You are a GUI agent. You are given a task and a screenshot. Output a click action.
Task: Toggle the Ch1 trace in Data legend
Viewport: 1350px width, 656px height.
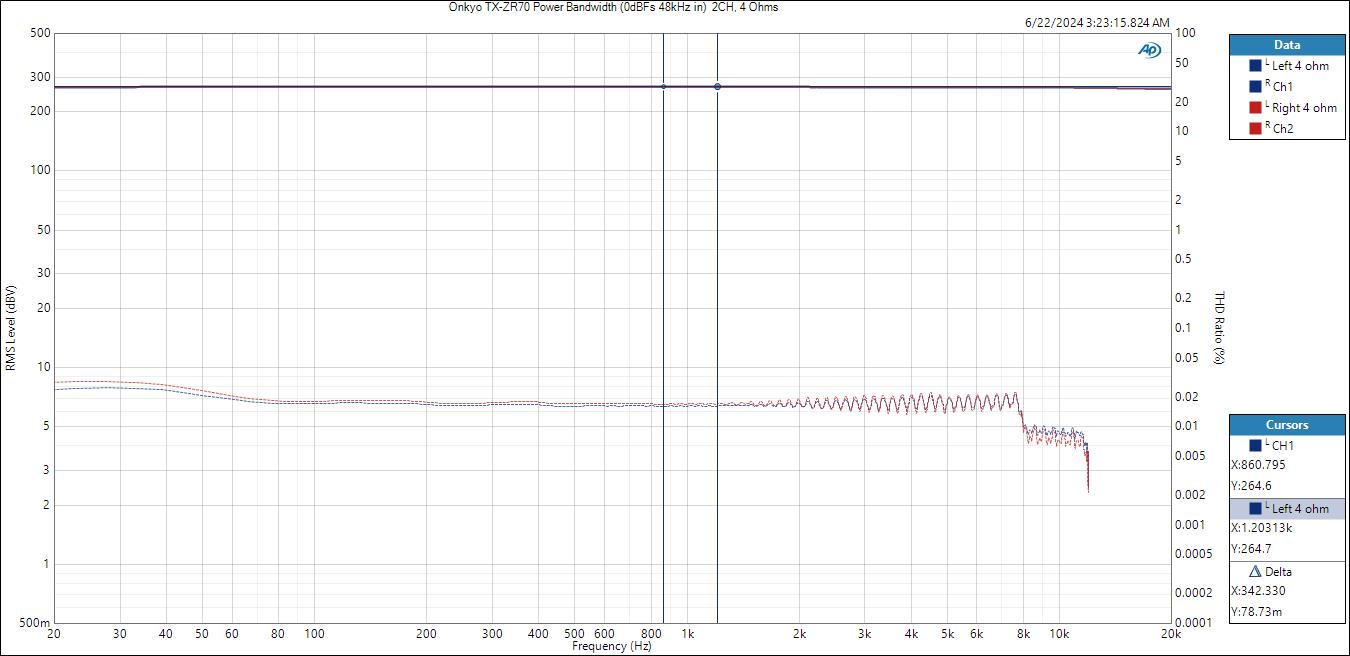1282,87
